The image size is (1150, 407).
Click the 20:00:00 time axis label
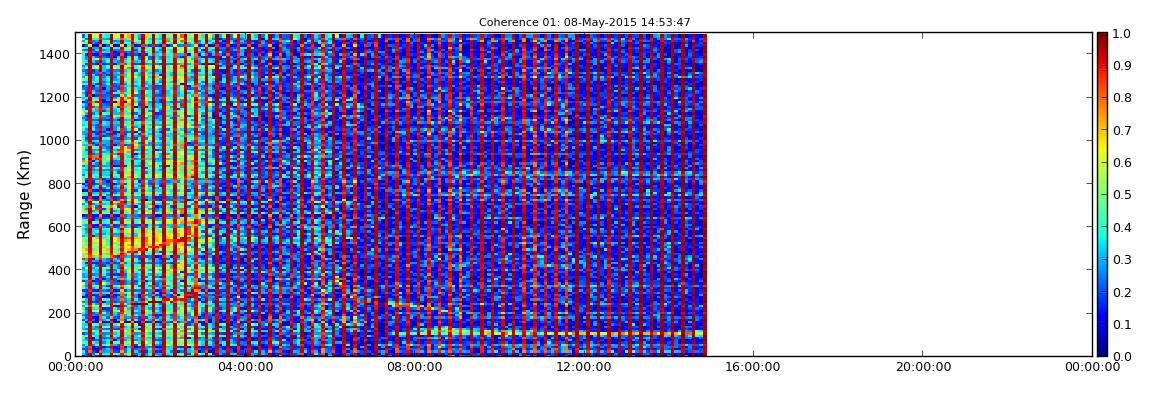click(923, 367)
